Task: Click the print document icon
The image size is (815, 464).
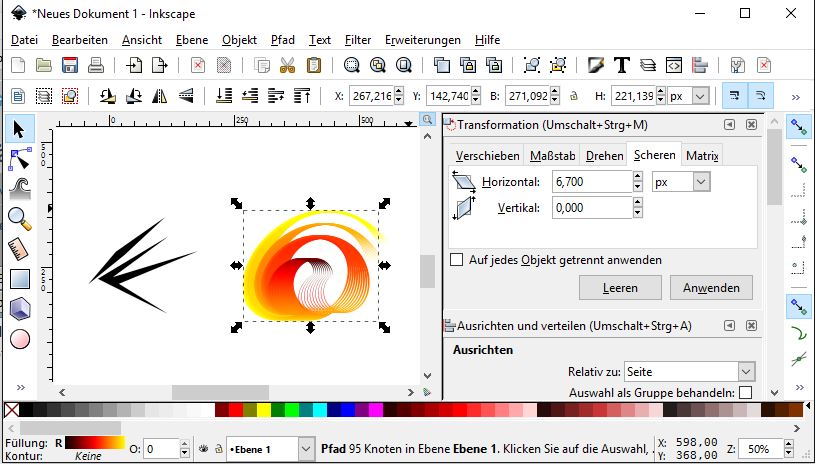Action: pyautogui.click(x=96, y=66)
